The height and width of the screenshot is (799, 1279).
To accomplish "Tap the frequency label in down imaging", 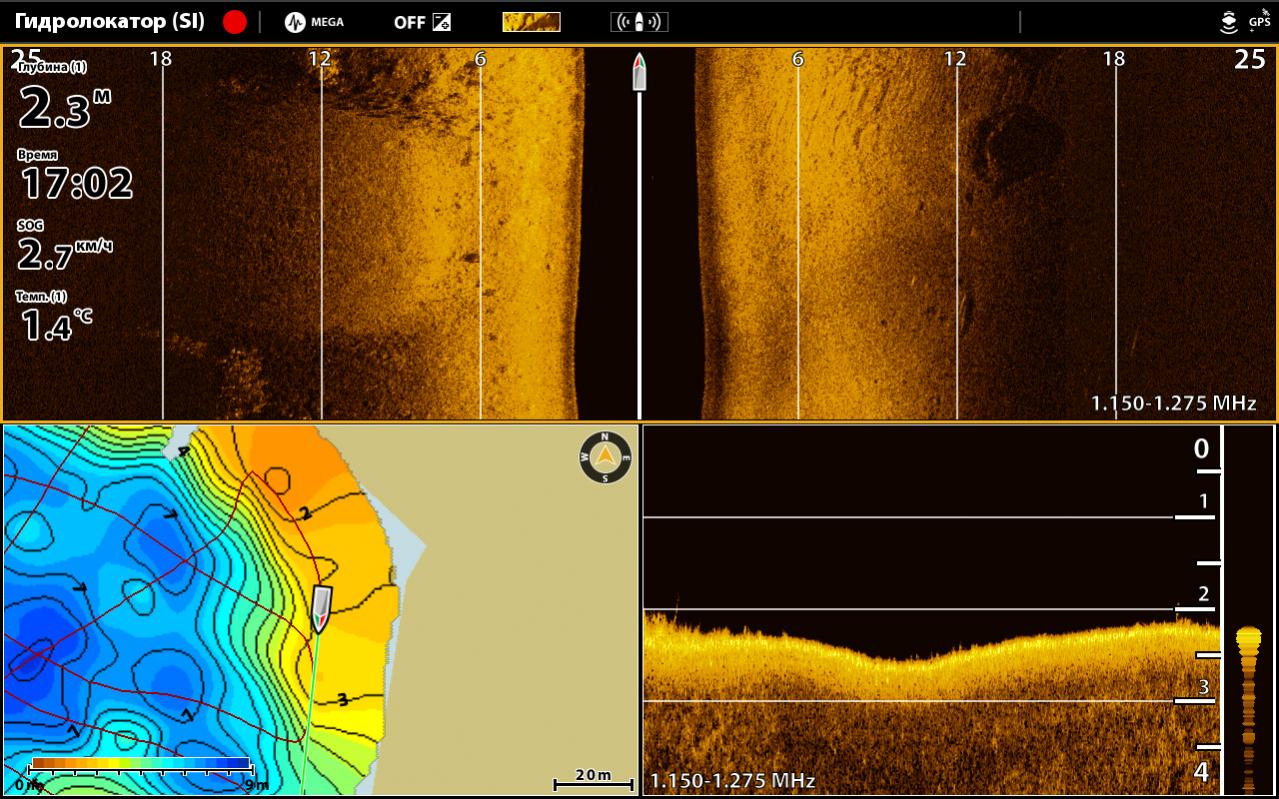I will click(732, 781).
